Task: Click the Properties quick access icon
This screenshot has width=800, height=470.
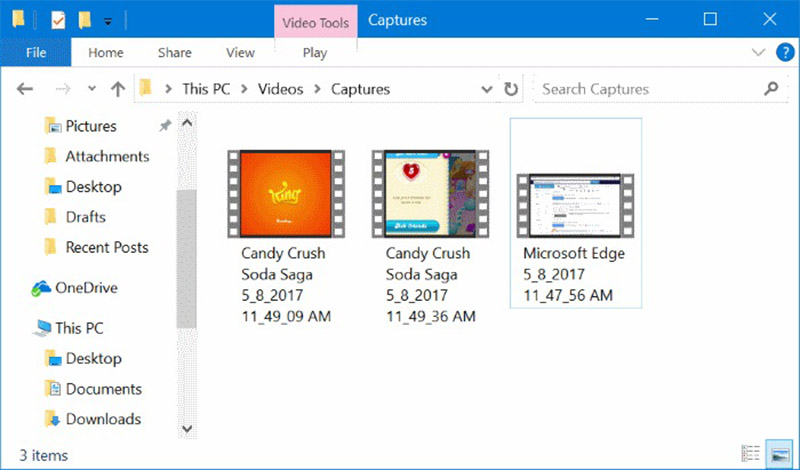Action: point(57,19)
